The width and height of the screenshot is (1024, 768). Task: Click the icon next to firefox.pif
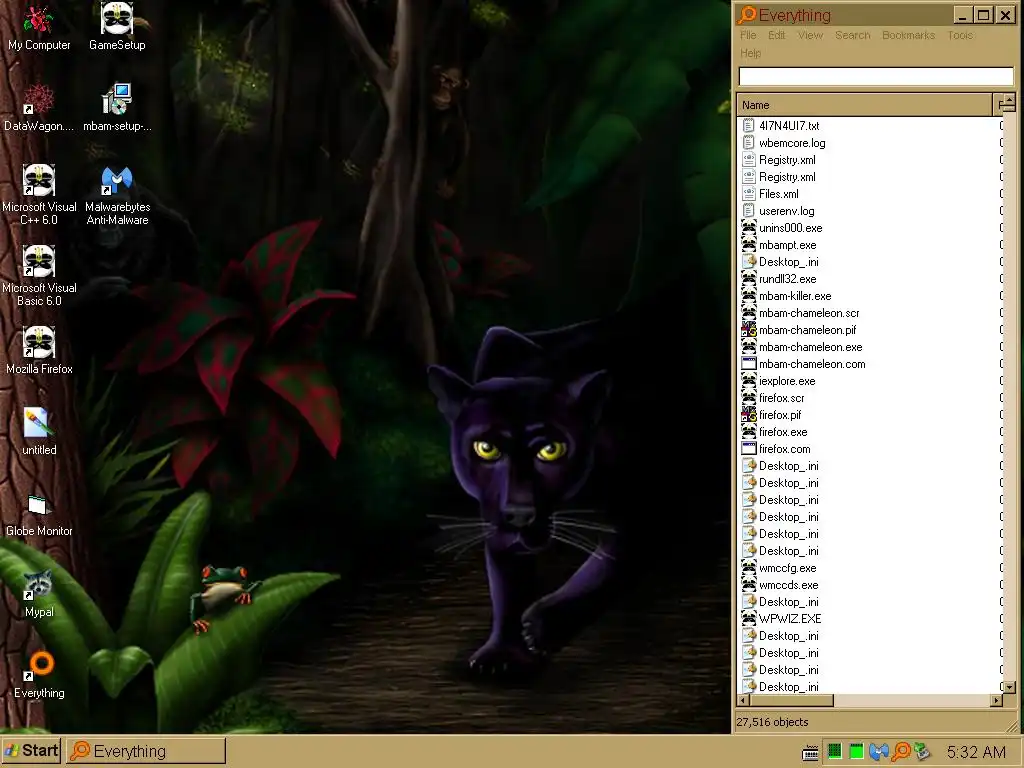coord(749,415)
